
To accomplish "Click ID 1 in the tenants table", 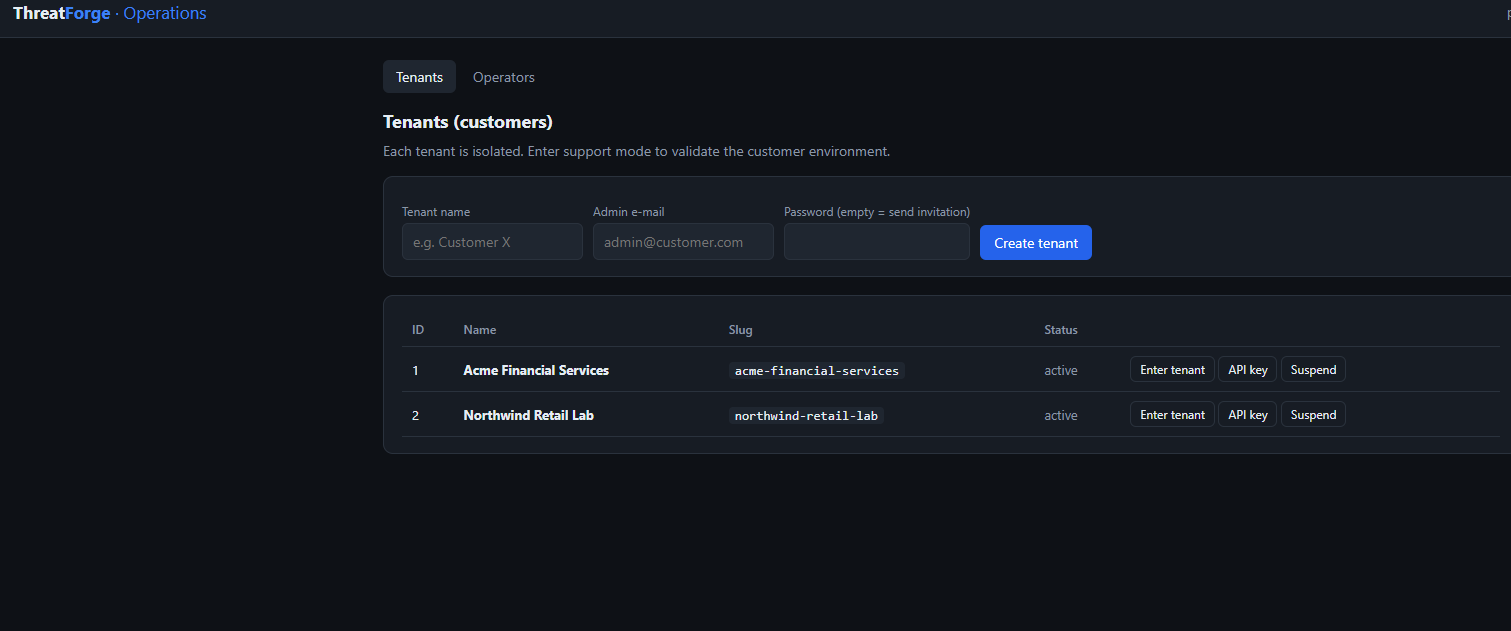I will click(x=415, y=370).
